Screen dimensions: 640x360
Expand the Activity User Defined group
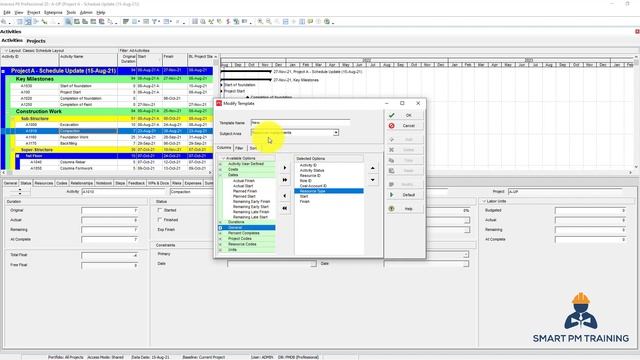[x=221, y=164]
